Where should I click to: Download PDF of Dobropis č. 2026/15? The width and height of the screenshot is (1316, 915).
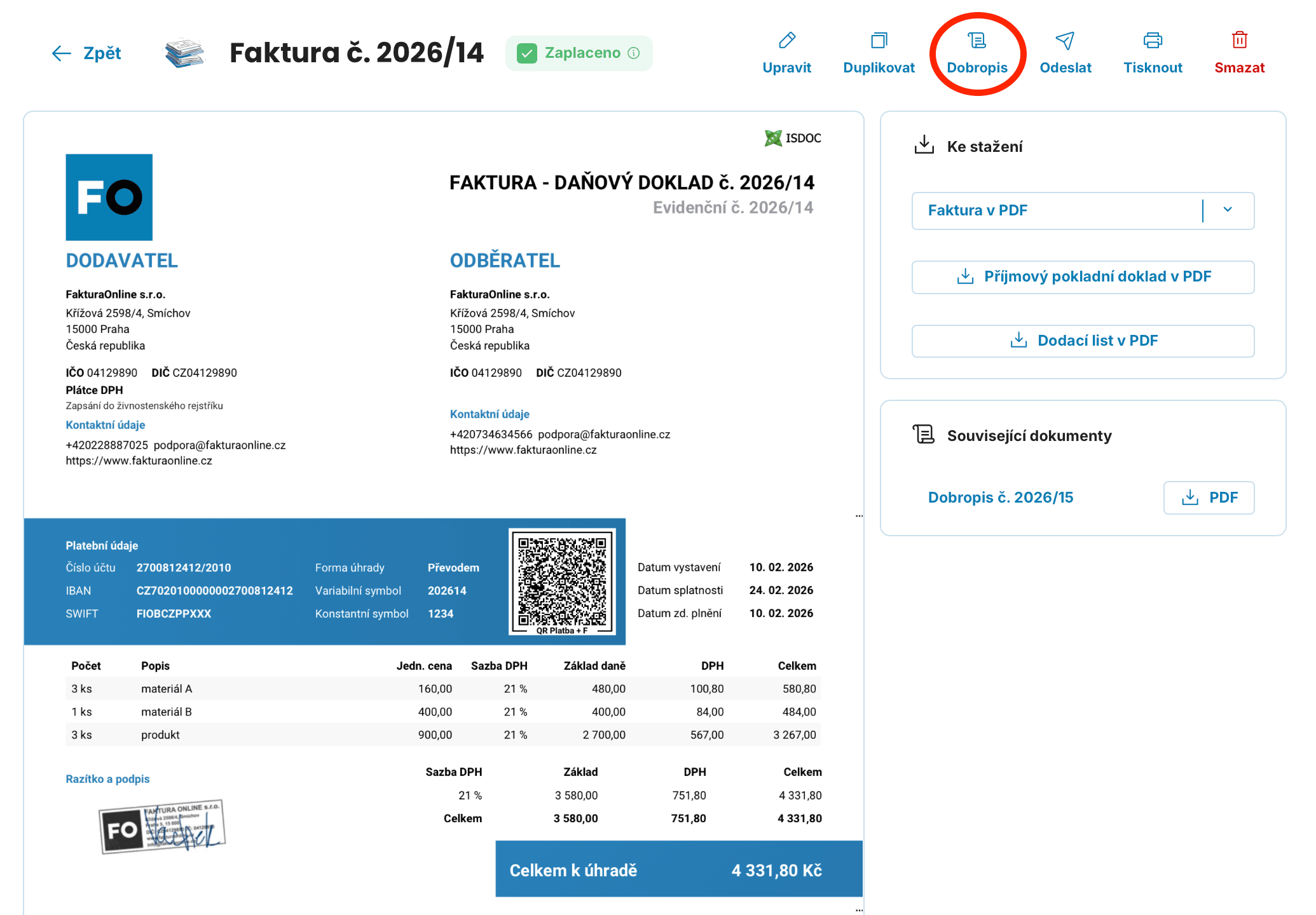pos(1209,498)
